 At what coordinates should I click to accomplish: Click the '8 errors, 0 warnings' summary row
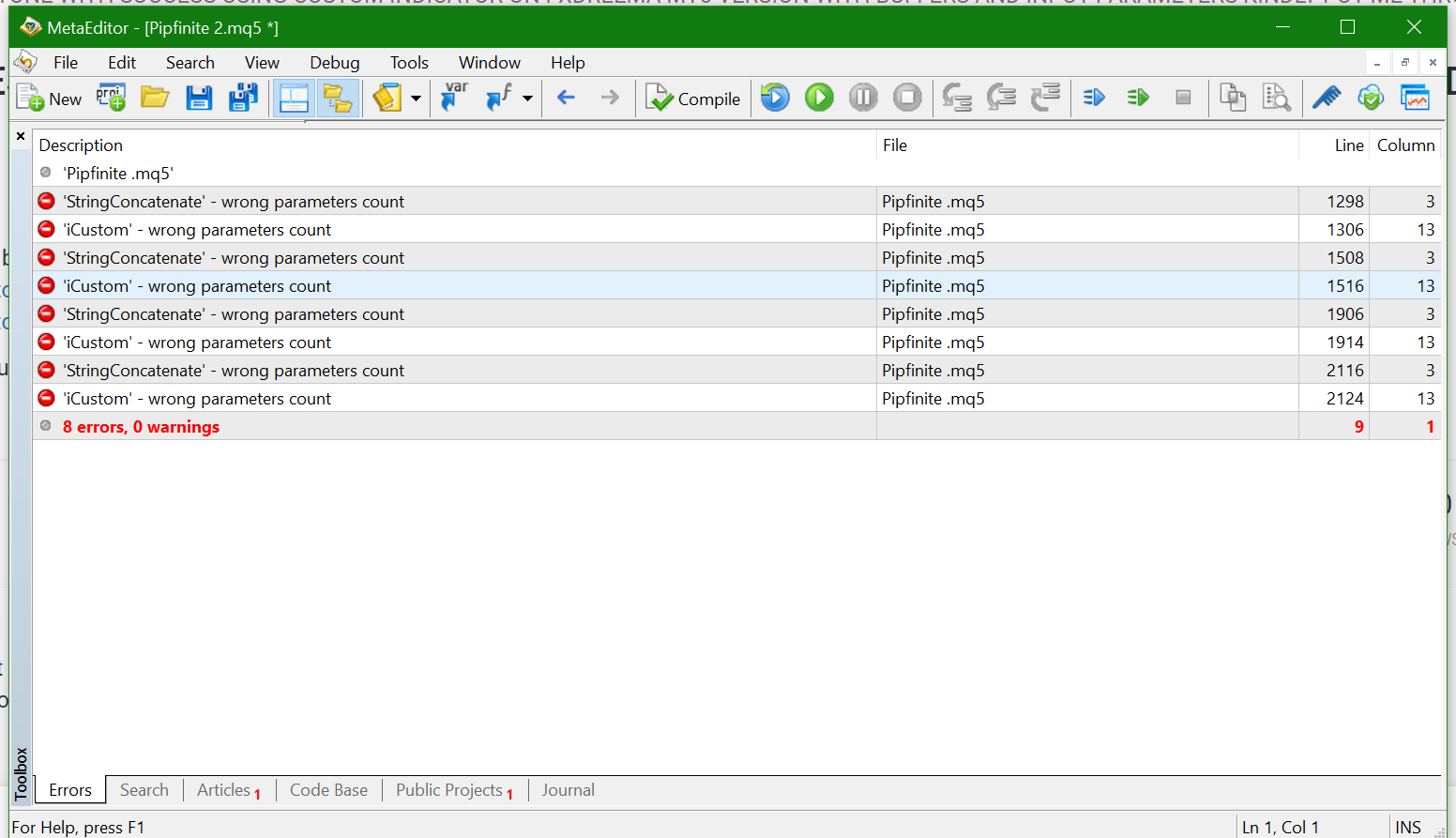click(x=736, y=427)
